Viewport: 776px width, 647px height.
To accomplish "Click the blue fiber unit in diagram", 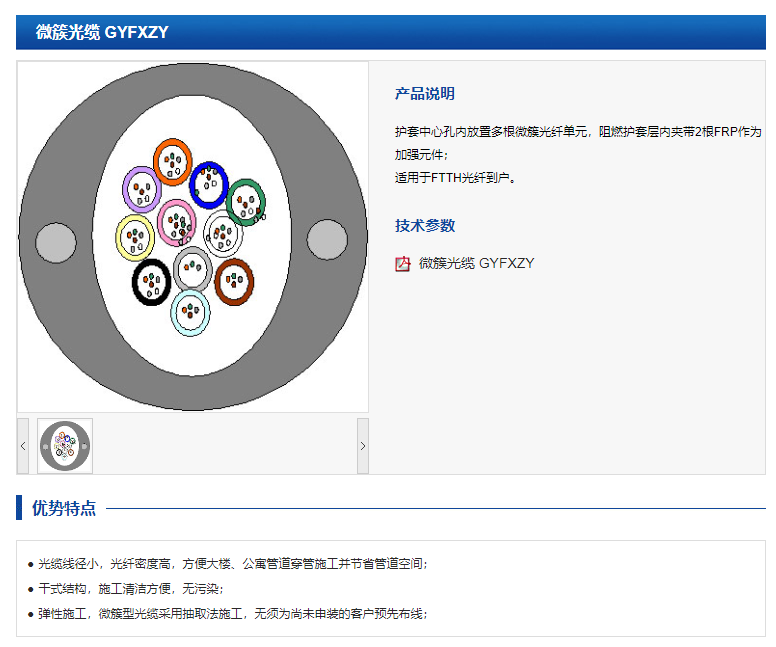I will (209, 181).
